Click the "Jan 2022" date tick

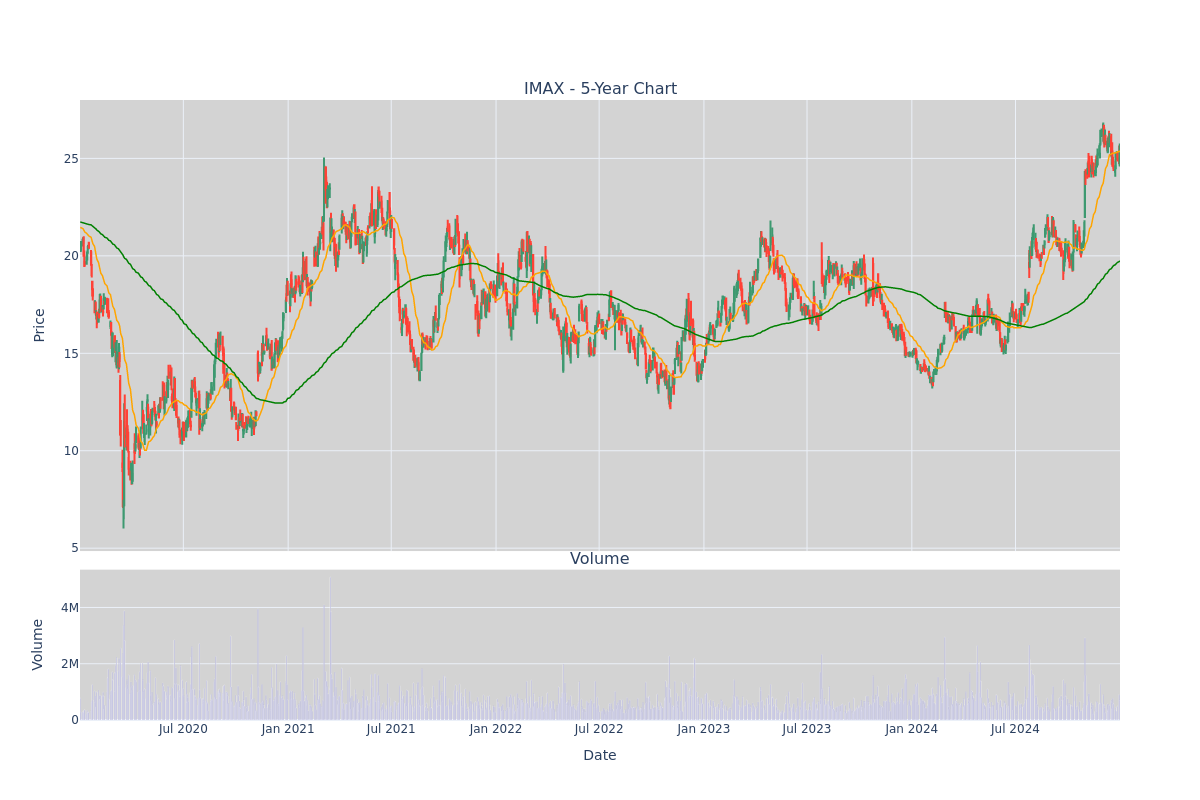pyautogui.click(x=496, y=729)
